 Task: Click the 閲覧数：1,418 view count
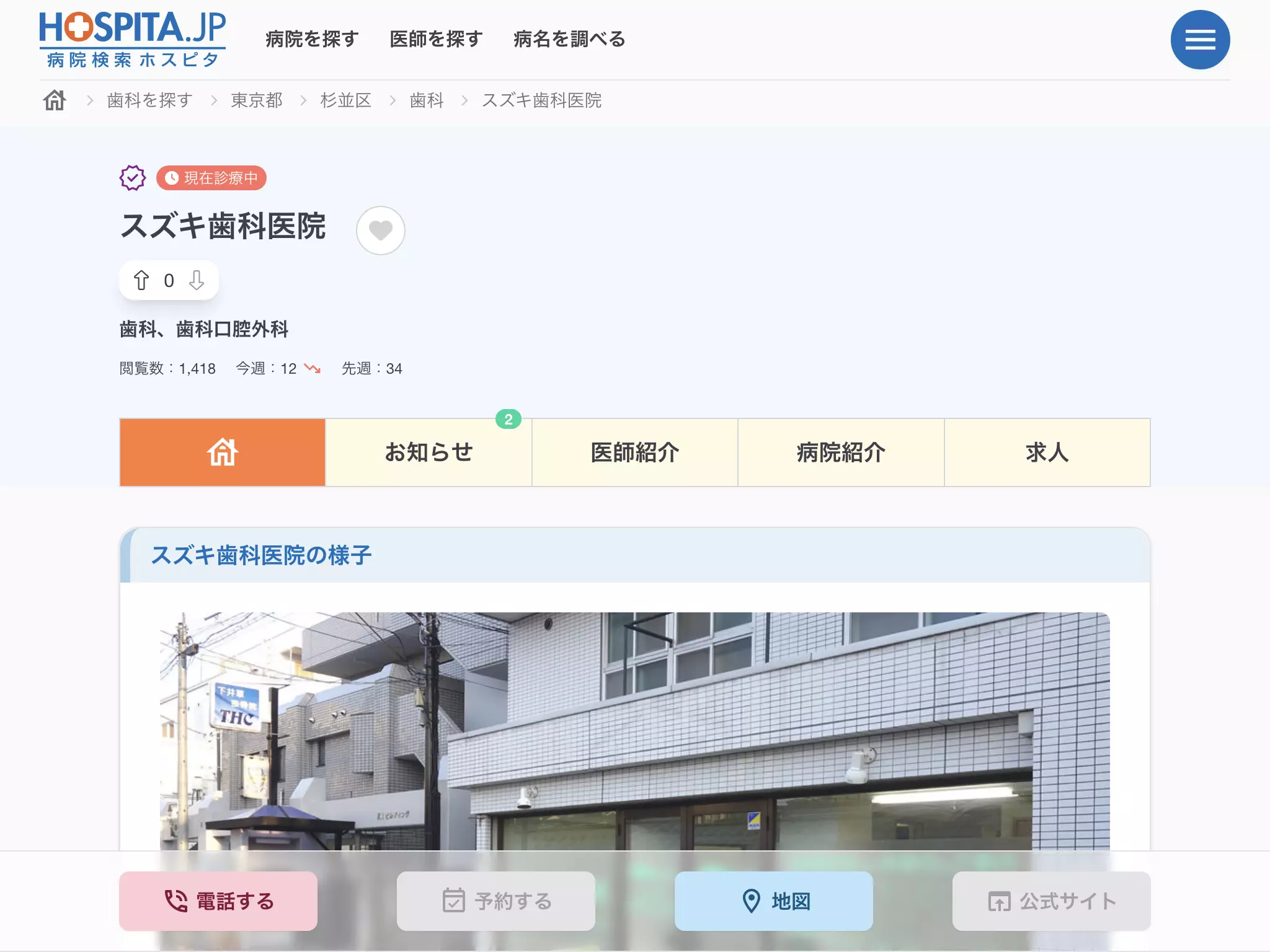[x=167, y=368]
